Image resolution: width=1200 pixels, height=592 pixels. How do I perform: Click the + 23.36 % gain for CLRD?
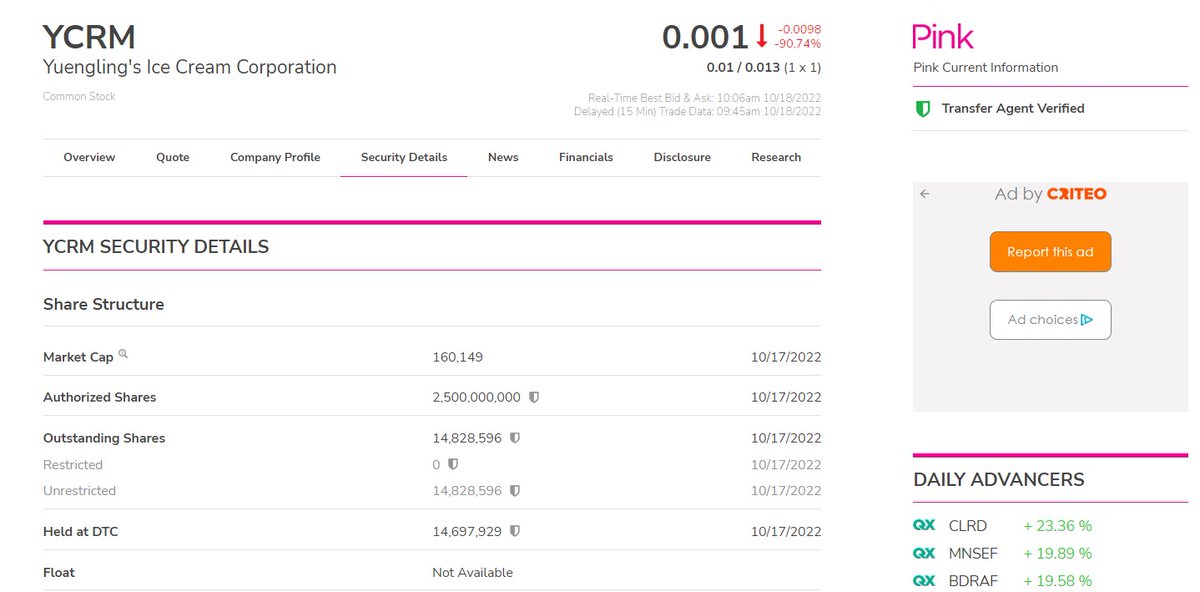(x=1057, y=525)
